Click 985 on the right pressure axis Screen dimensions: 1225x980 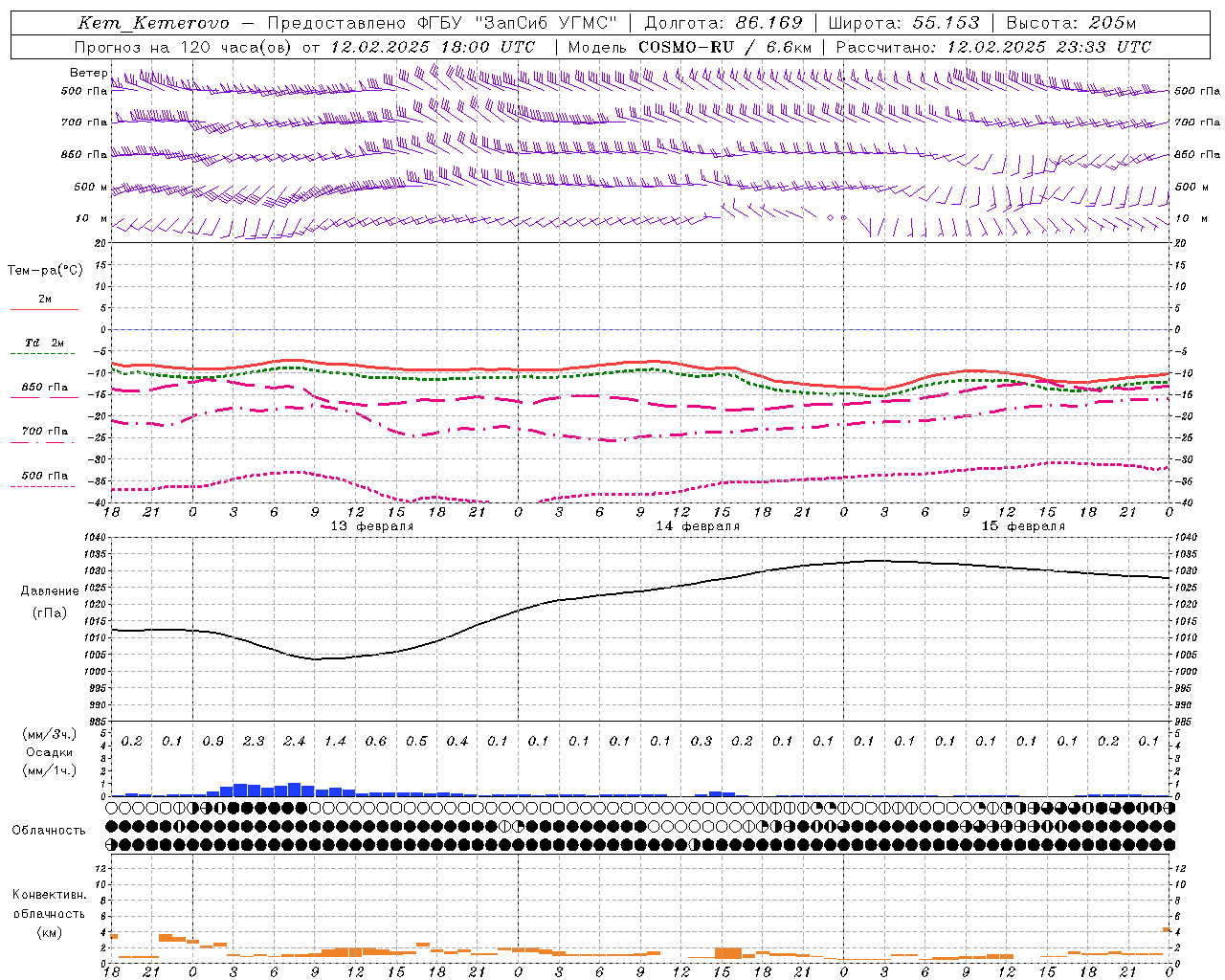pos(1184,722)
